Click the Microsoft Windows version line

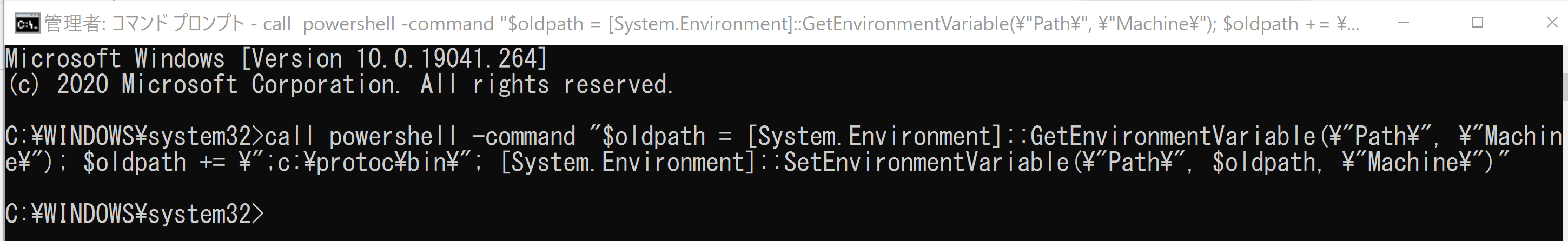tap(277, 59)
